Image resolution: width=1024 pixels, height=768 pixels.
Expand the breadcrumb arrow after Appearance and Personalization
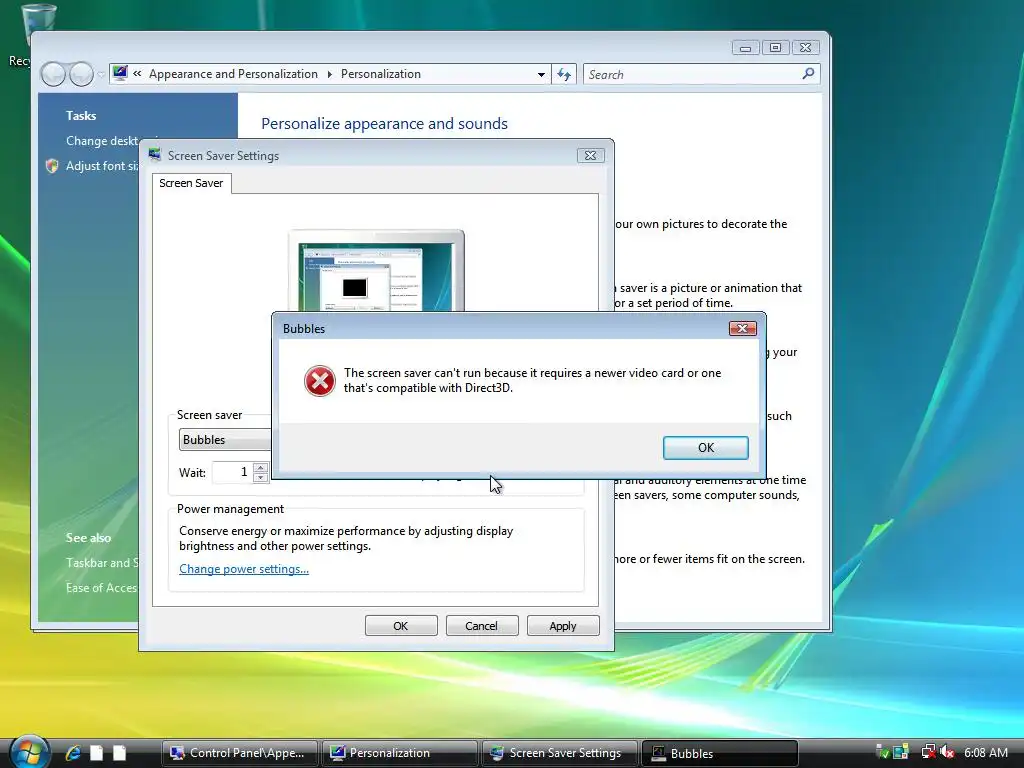[329, 74]
